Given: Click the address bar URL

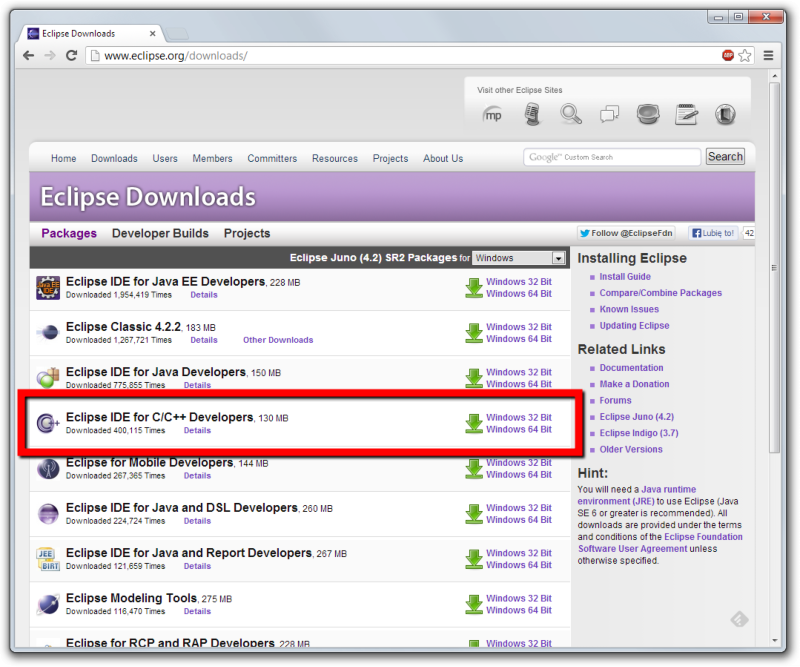Looking at the screenshot, I should tap(176, 56).
